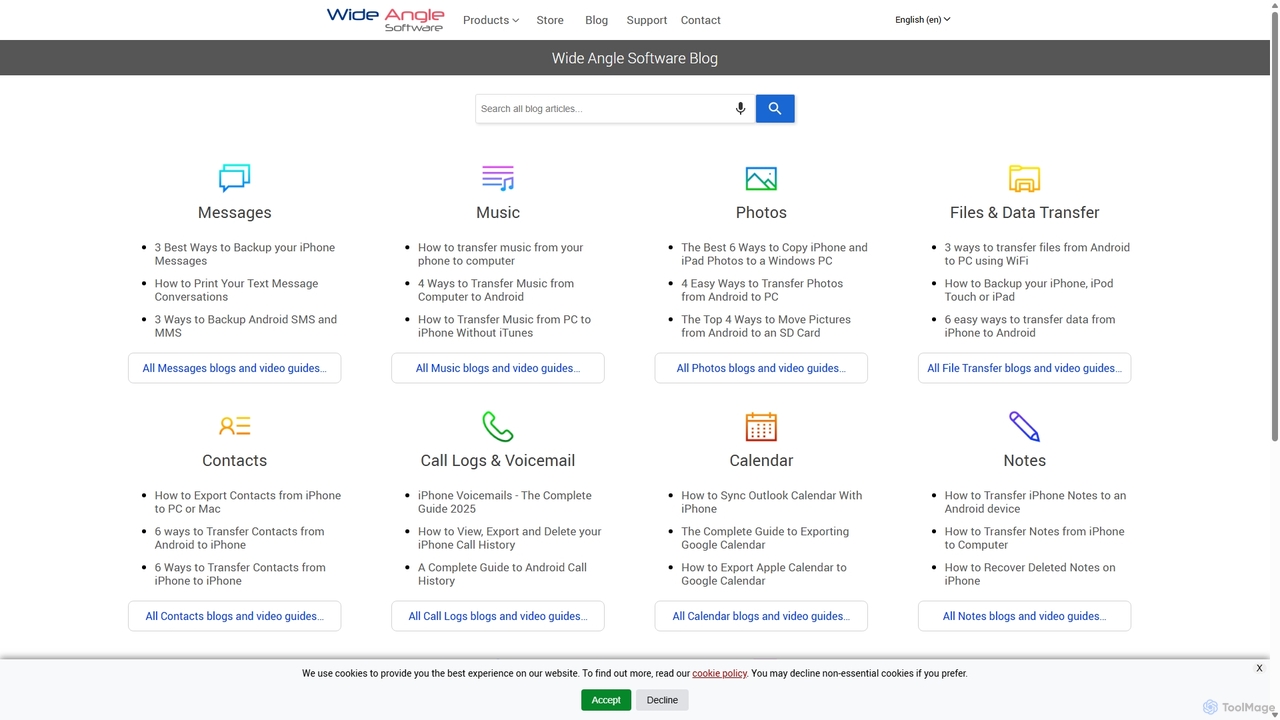
Task: Click the Notes pencil icon
Action: click(1024, 426)
